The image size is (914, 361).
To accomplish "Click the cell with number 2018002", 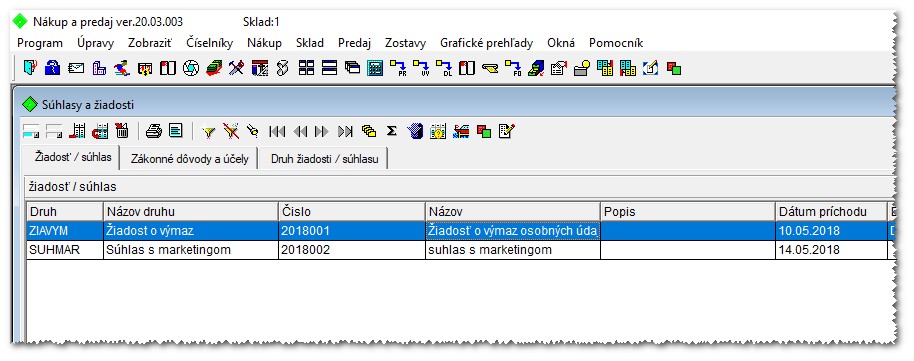I will 352,250.
